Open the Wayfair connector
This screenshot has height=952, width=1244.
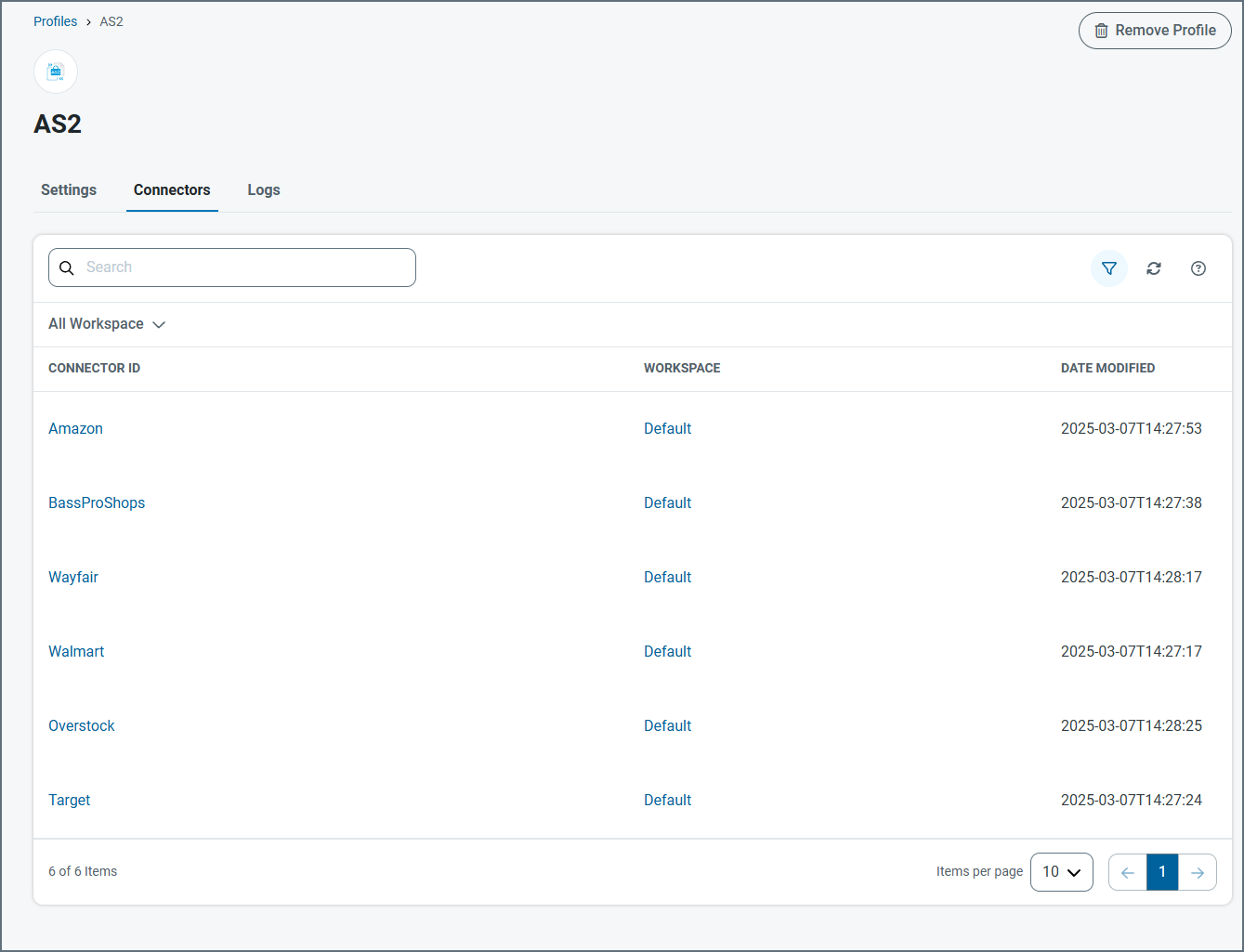tap(73, 577)
